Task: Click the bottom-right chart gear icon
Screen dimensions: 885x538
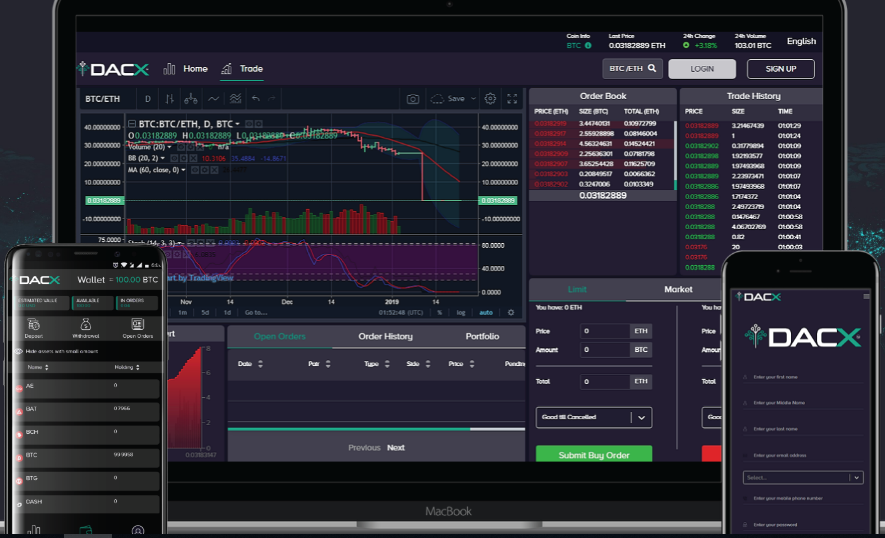Action: [511, 312]
